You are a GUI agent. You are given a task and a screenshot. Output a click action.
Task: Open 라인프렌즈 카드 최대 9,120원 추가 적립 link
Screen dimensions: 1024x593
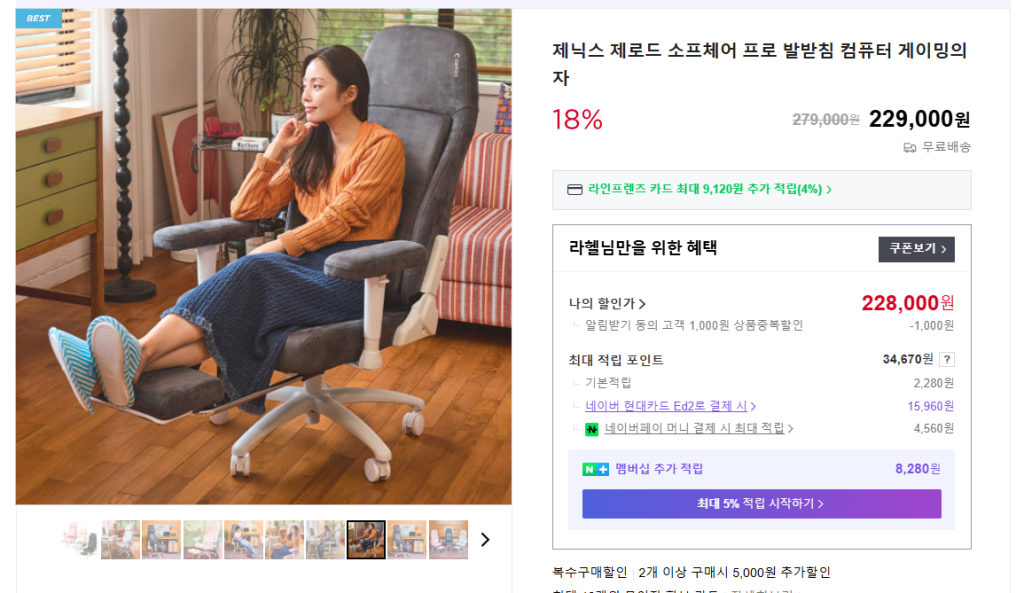[710, 189]
